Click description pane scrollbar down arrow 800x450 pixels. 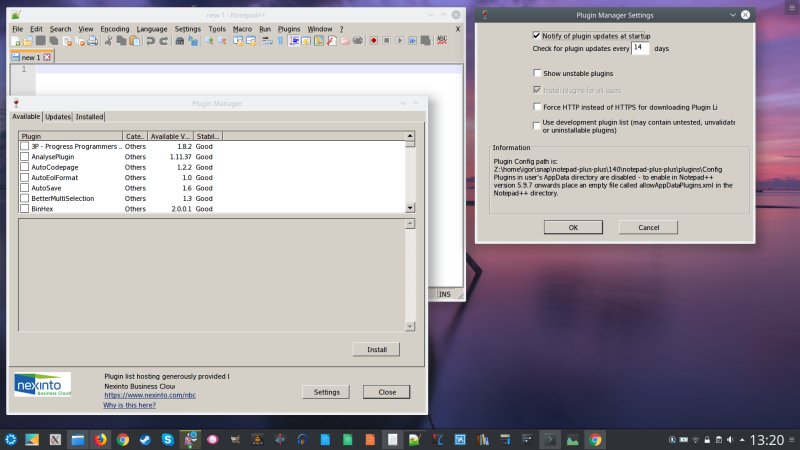[410, 326]
